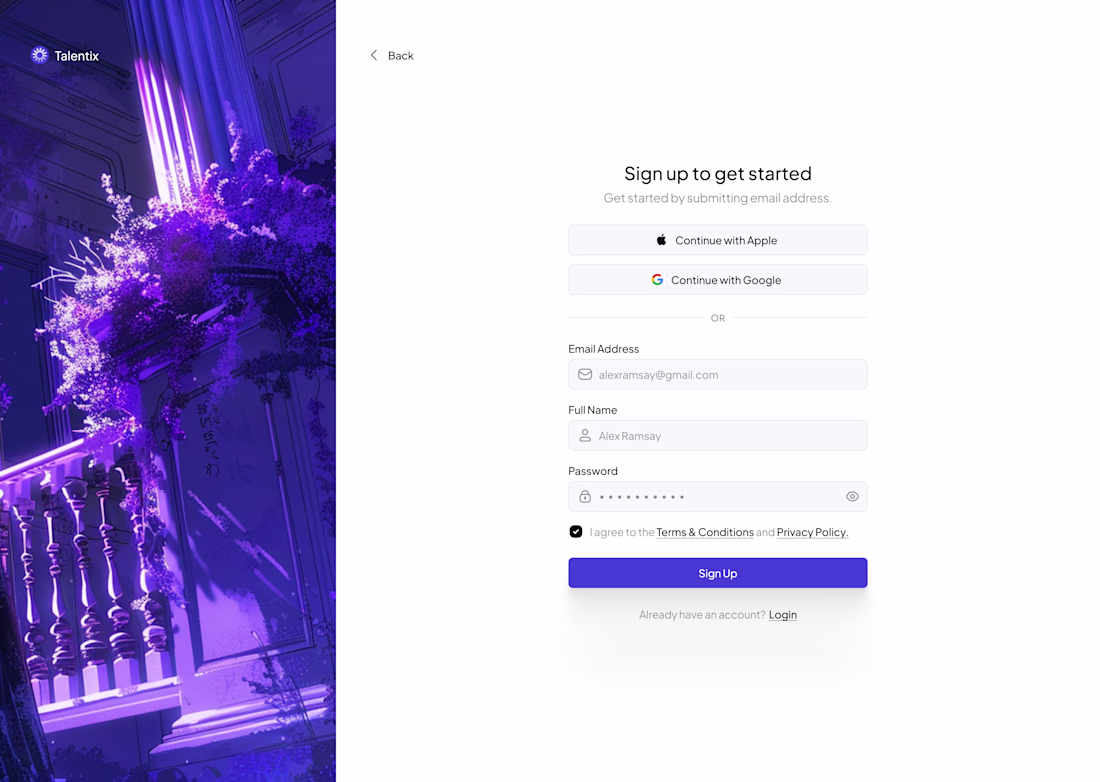
Task: Click the envelope icon in email field
Action: point(585,375)
